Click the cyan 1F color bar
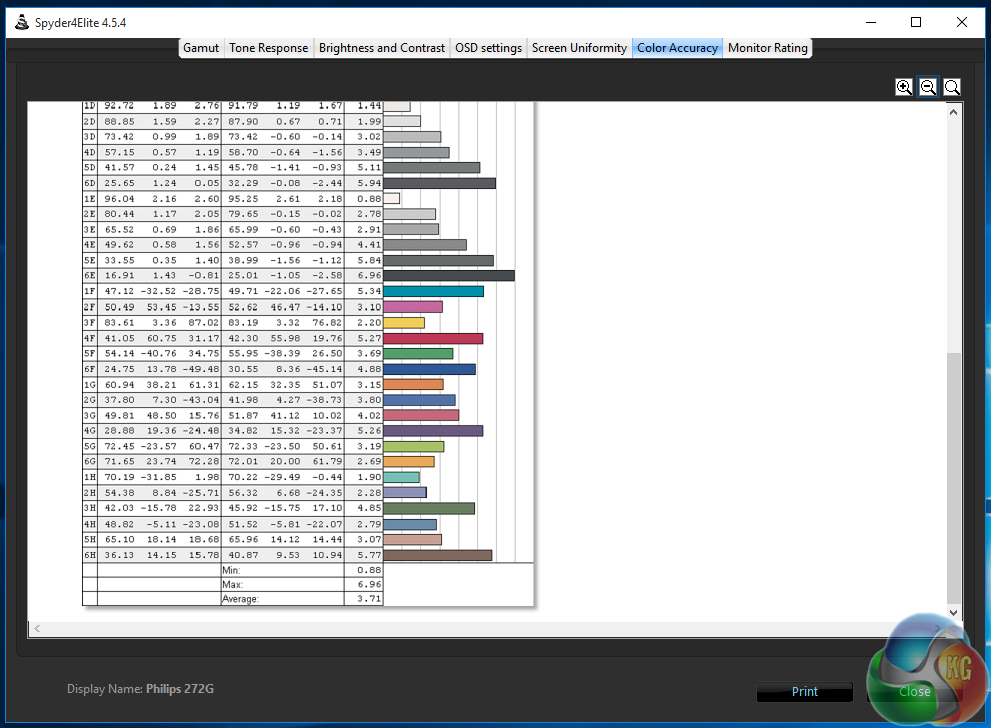Viewport: 991px width, 728px height. [433, 291]
